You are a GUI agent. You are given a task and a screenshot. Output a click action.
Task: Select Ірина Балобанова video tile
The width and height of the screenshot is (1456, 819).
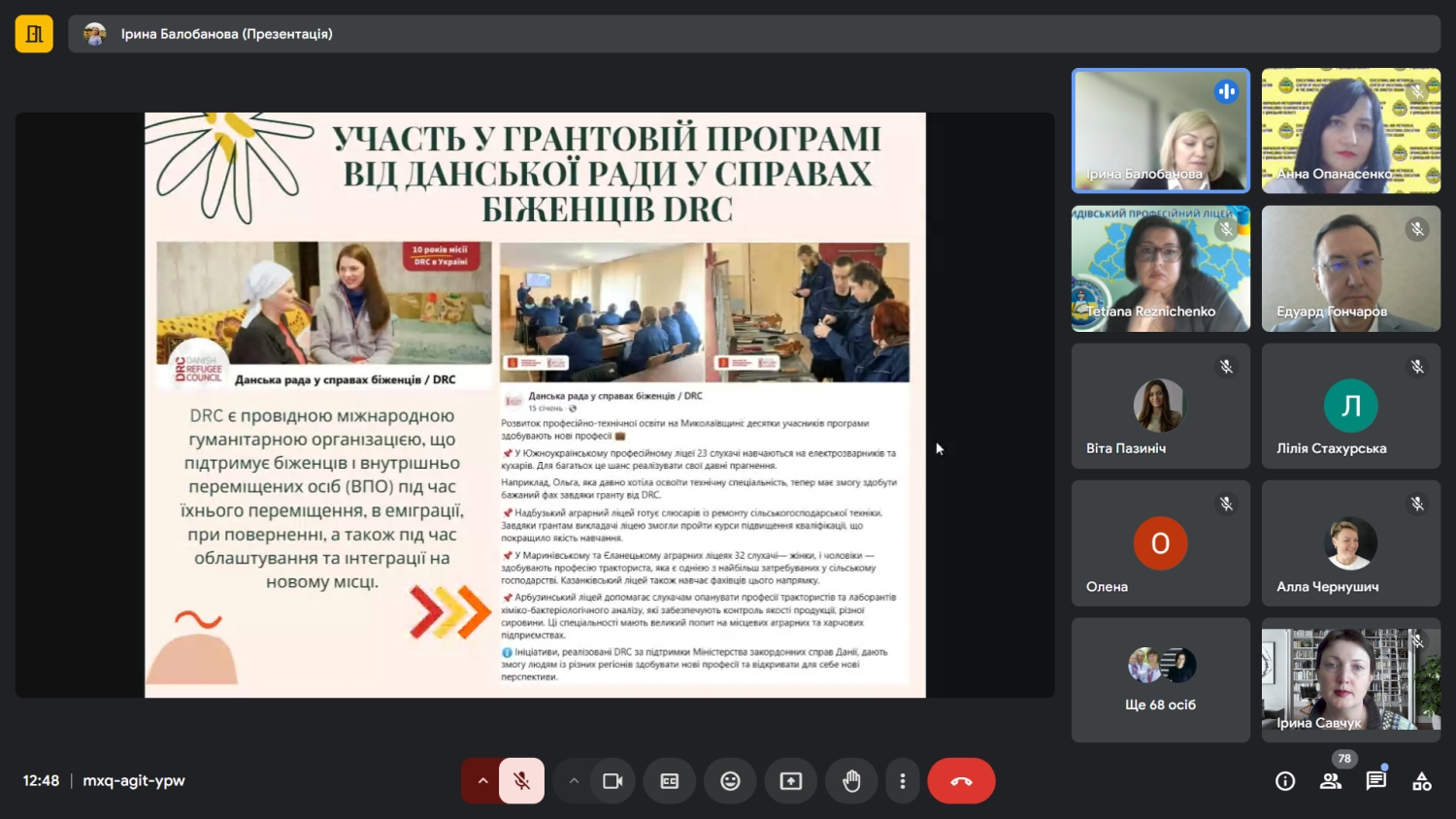click(1161, 130)
